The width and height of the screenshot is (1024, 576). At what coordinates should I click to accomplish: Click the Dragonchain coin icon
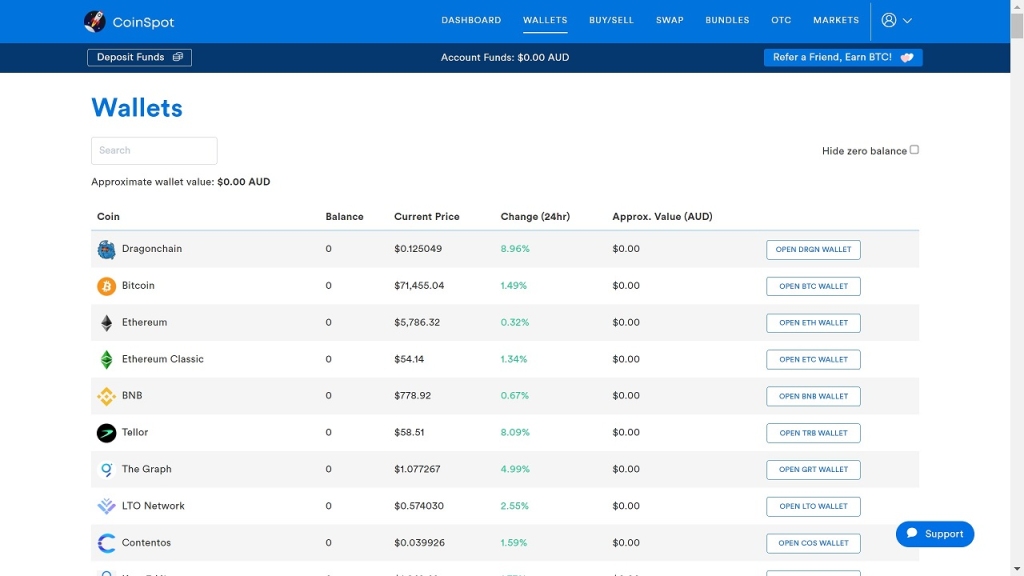(106, 249)
